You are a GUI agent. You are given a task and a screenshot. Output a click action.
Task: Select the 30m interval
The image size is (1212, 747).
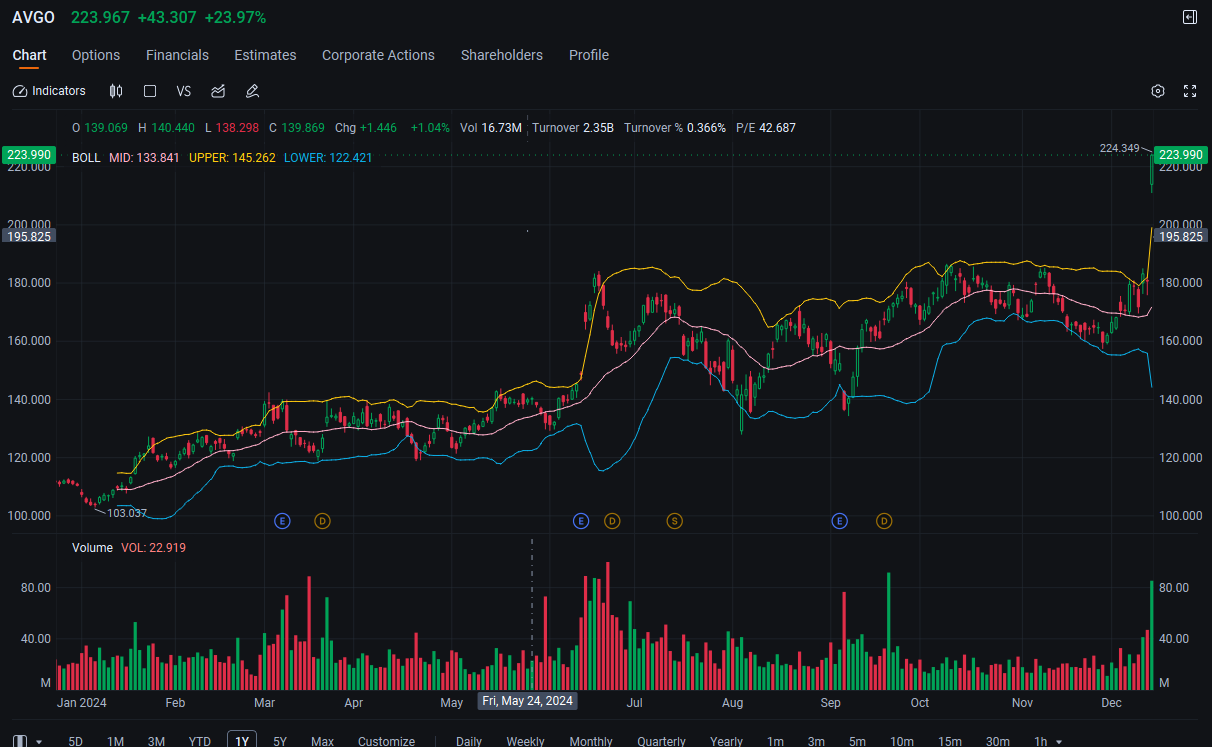click(997, 741)
